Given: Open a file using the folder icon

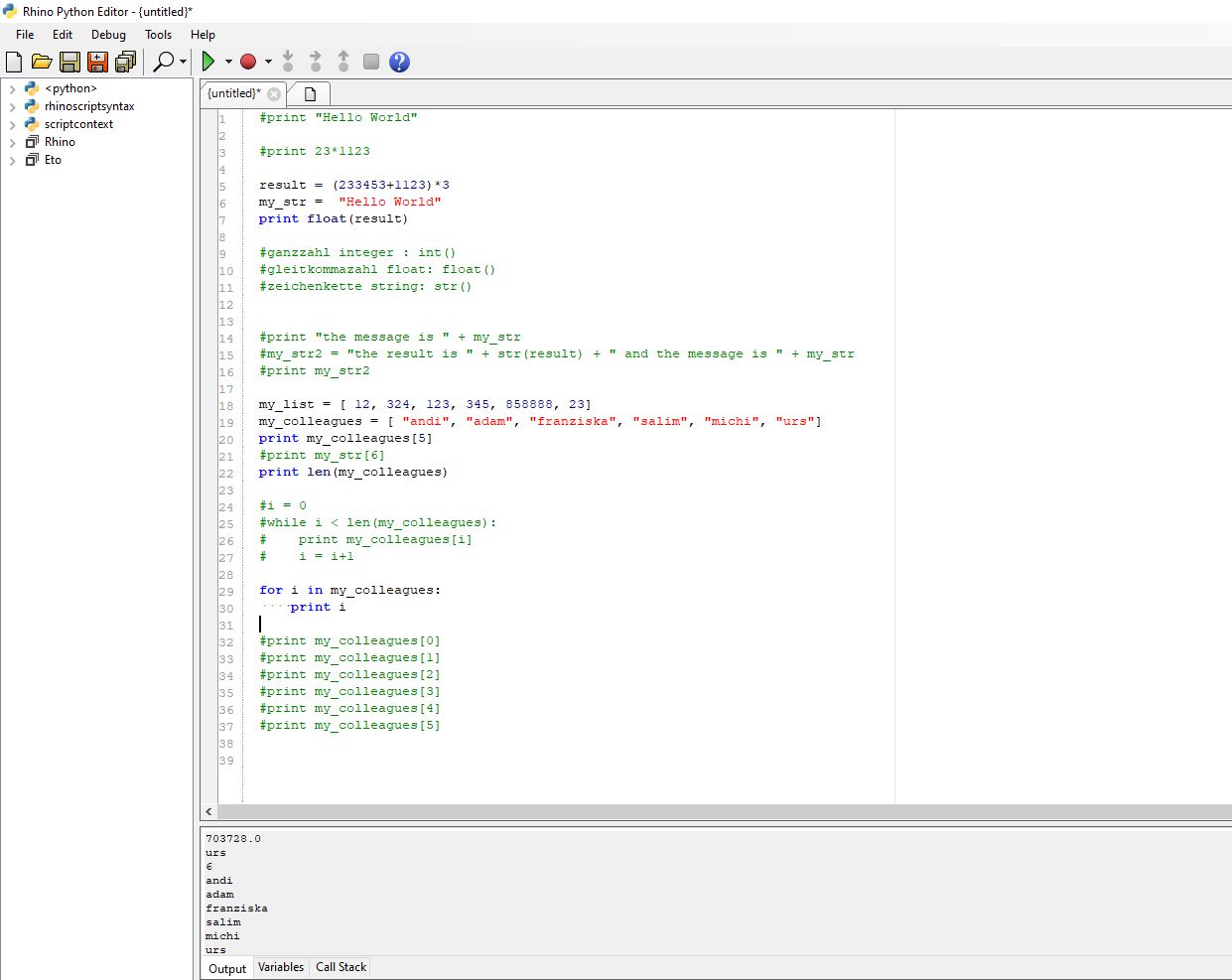Looking at the screenshot, I should click(x=41, y=61).
